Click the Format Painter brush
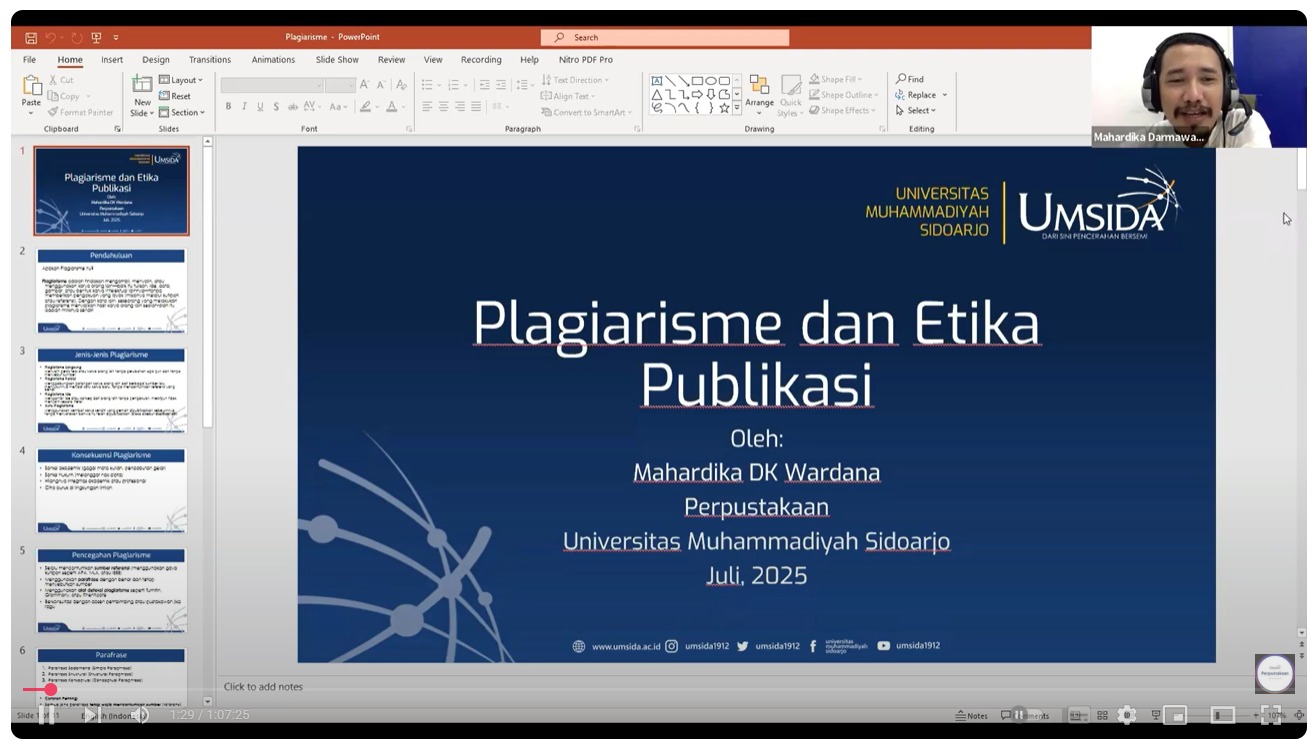1316x746 pixels. (x=81, y=112)
